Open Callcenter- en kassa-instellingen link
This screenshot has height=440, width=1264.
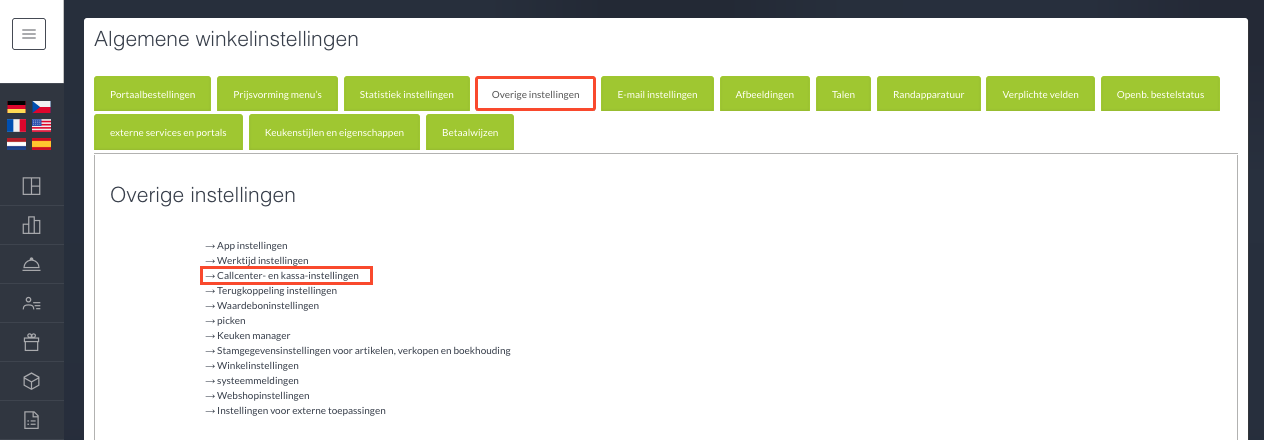click(287, 275)
